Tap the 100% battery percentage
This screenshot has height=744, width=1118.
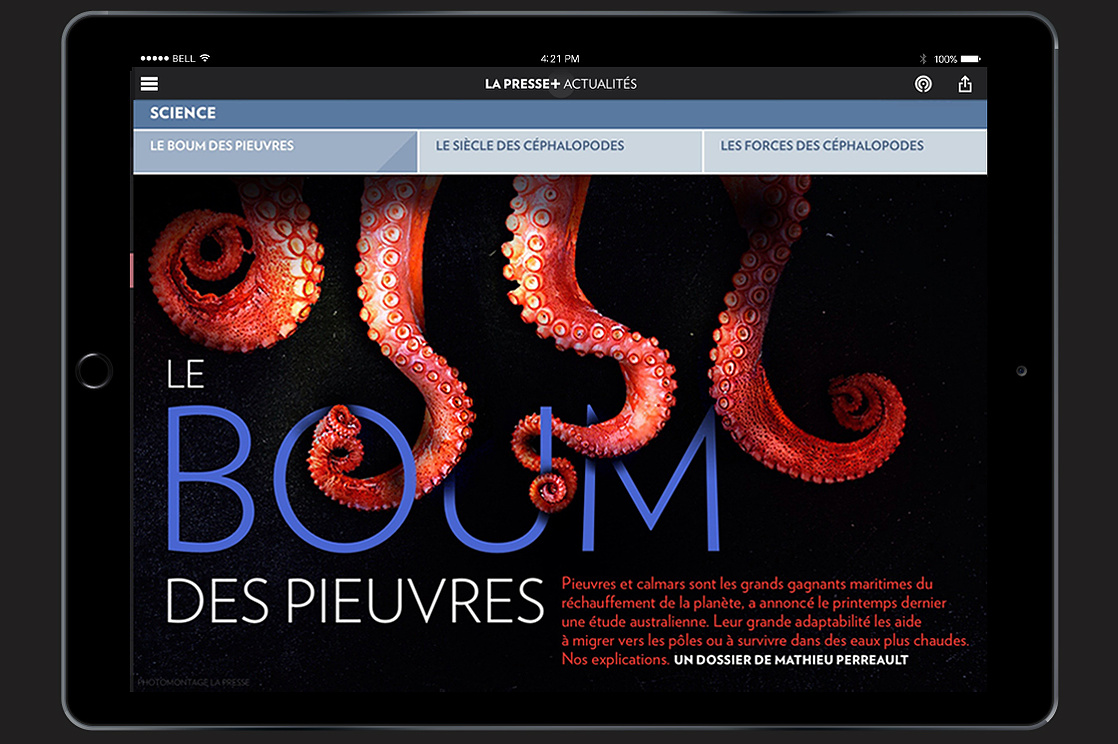(945, 59)
